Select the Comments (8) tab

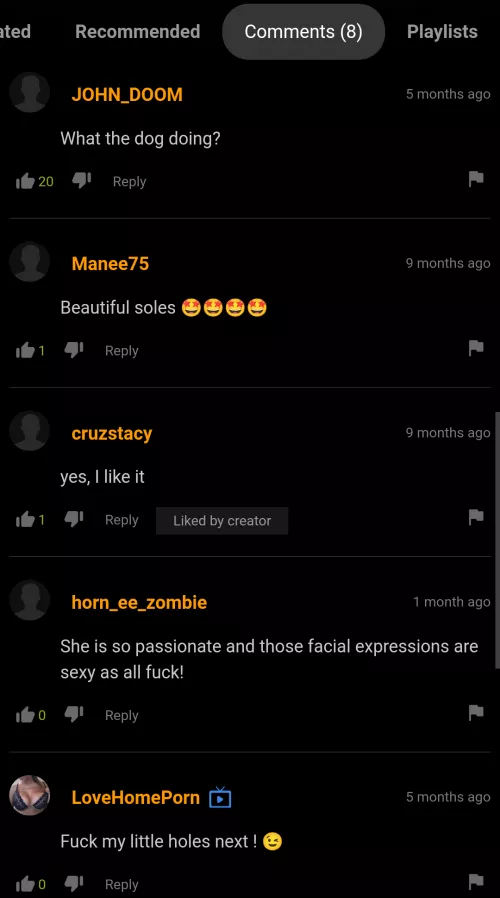point(304,31)
